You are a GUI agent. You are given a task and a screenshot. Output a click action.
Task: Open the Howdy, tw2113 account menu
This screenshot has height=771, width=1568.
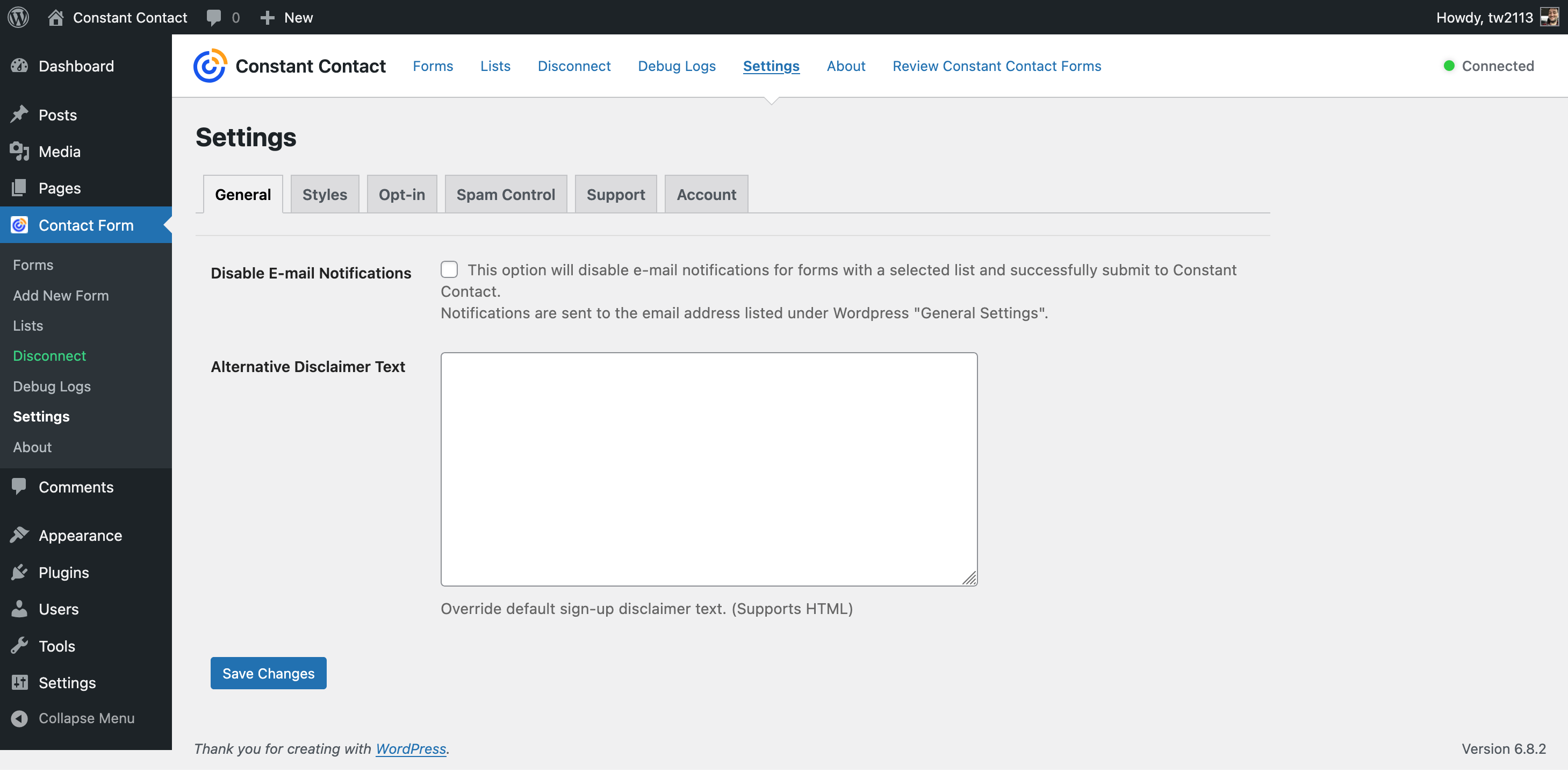pos(1484,17)
